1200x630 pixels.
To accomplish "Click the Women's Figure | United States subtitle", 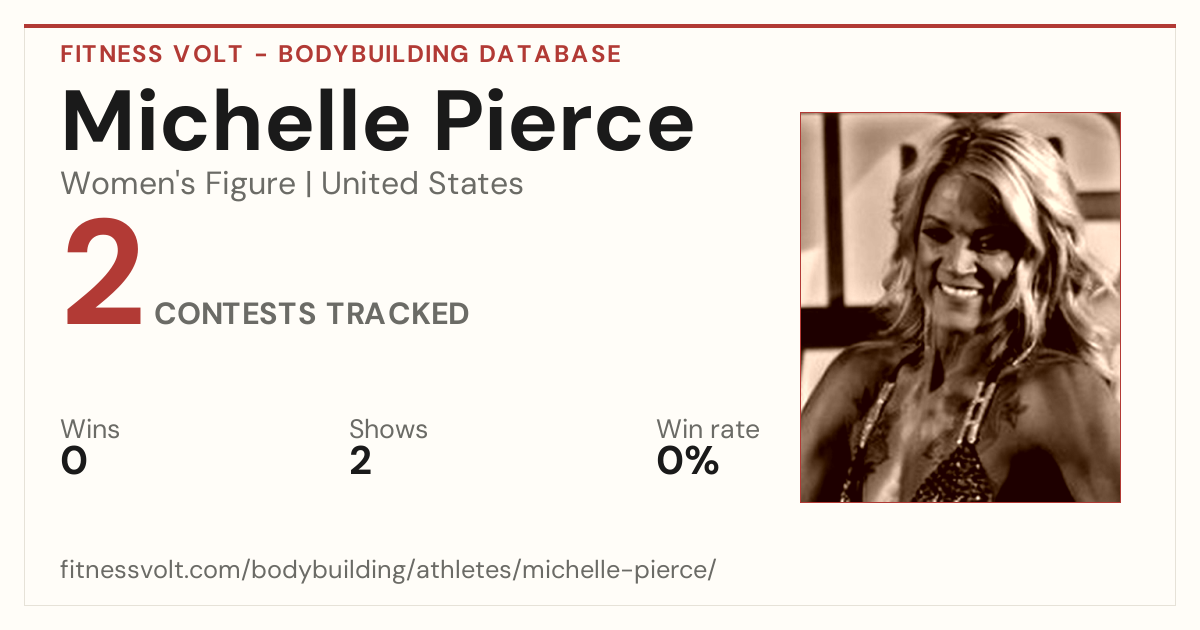I will click(292, 184).
